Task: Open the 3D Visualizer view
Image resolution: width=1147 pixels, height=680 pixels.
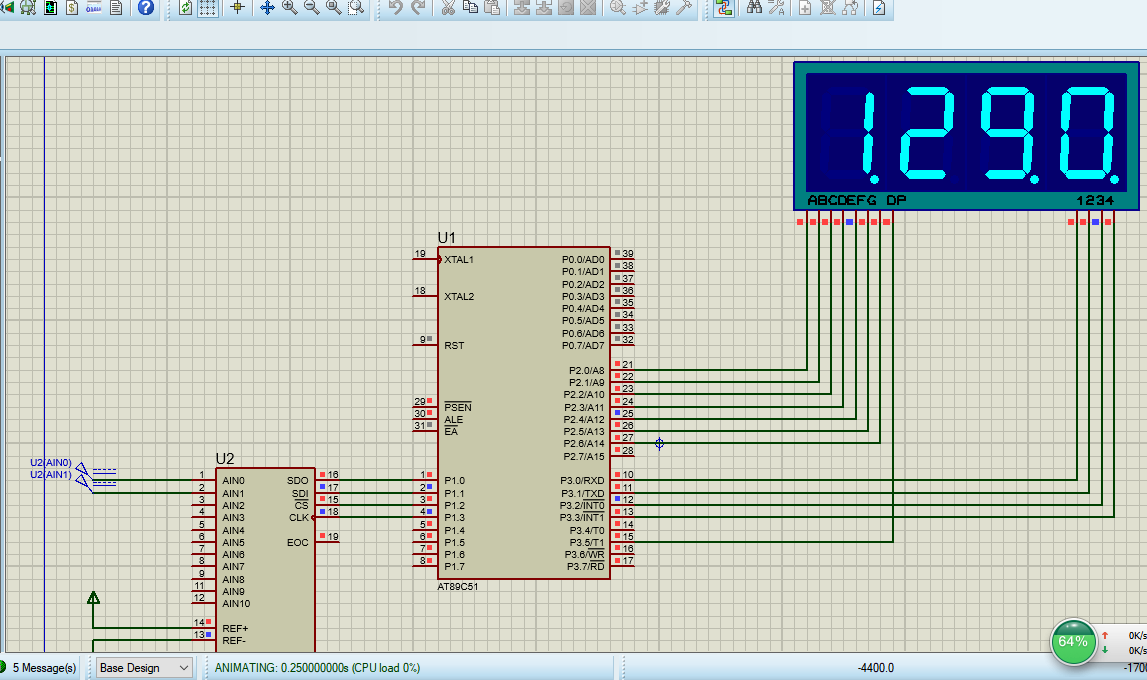Action: click(7, 8)
